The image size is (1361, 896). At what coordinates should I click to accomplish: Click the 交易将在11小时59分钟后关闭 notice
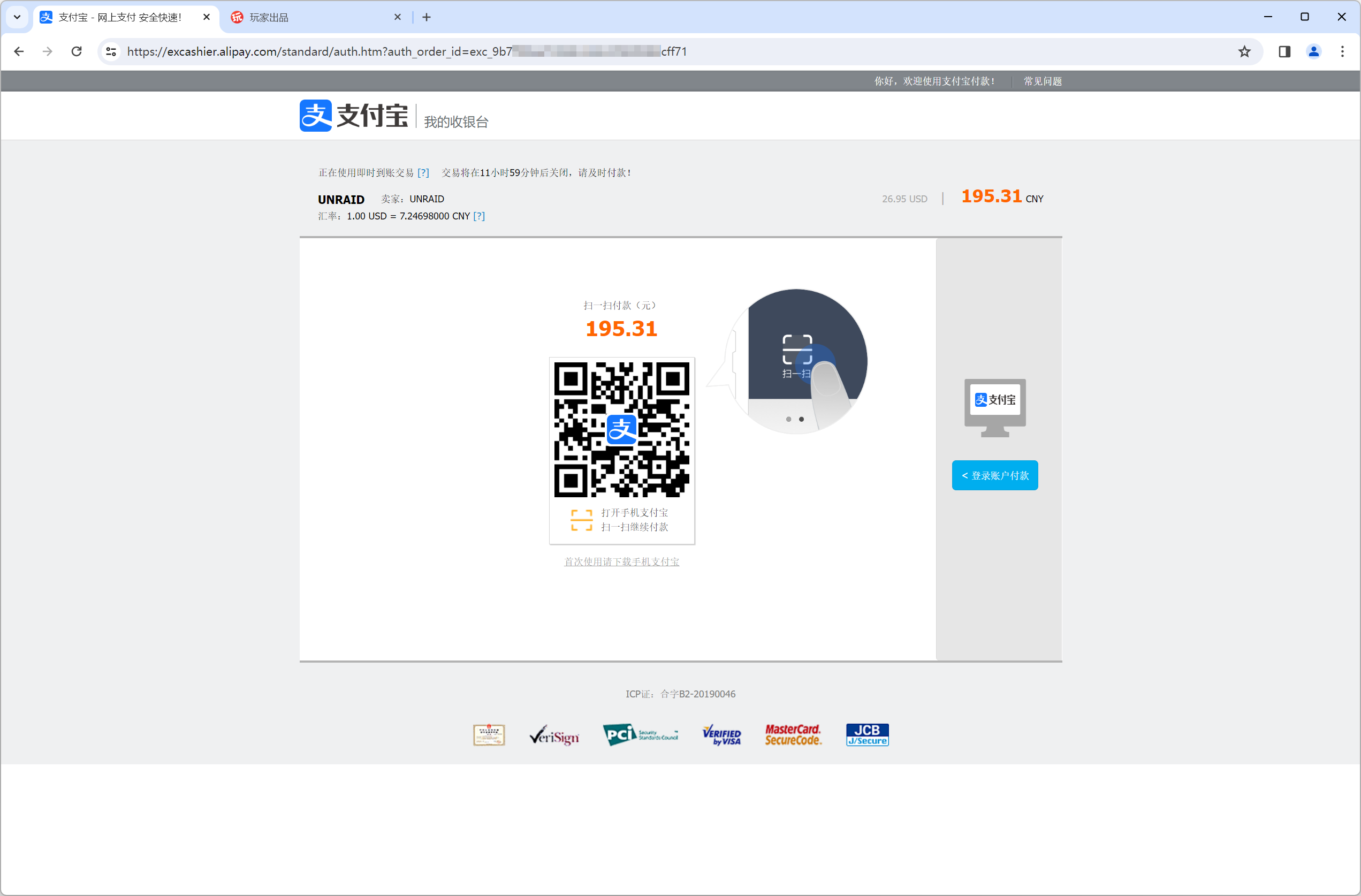(536, 173)
